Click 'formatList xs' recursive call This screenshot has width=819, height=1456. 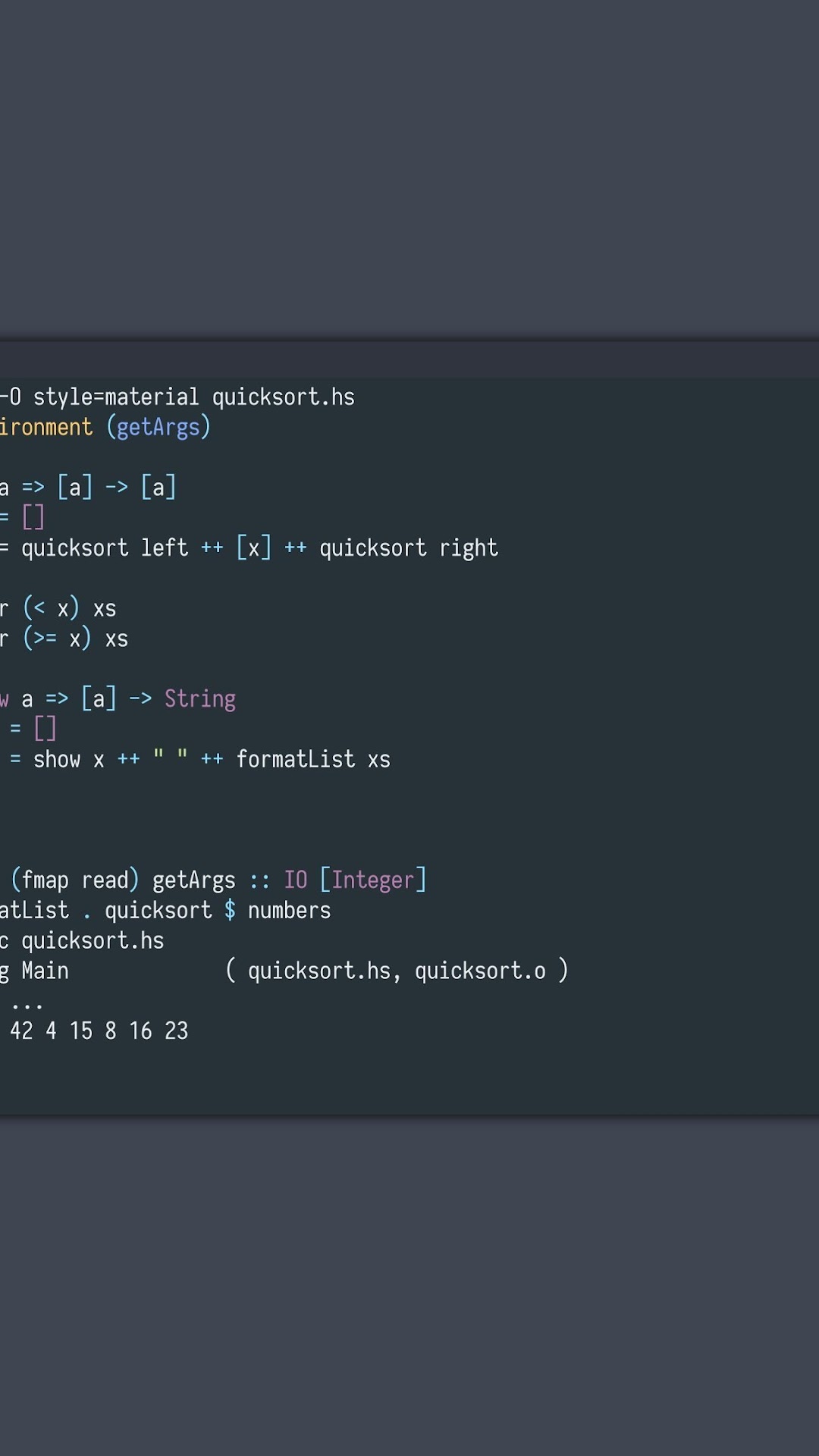tap(313, 759)
